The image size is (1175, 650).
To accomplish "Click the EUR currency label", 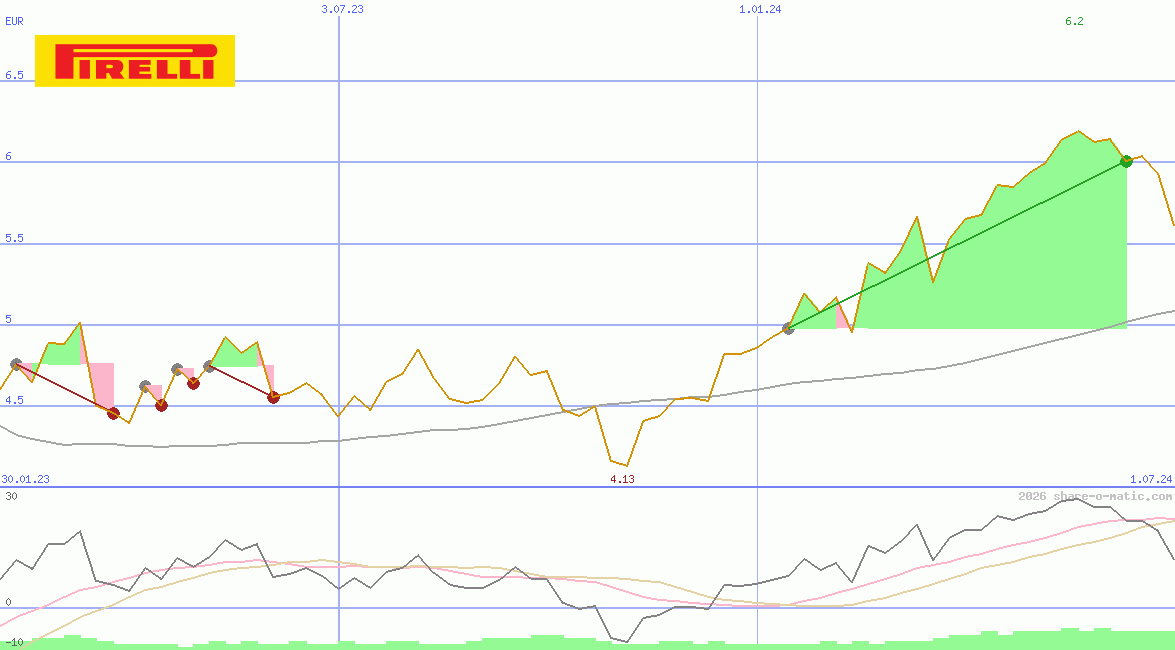I will (x=14, y=21).
